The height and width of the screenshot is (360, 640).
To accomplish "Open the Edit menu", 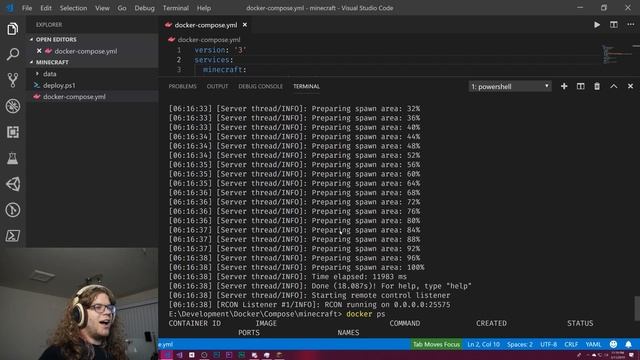I will tap(46, 8).
